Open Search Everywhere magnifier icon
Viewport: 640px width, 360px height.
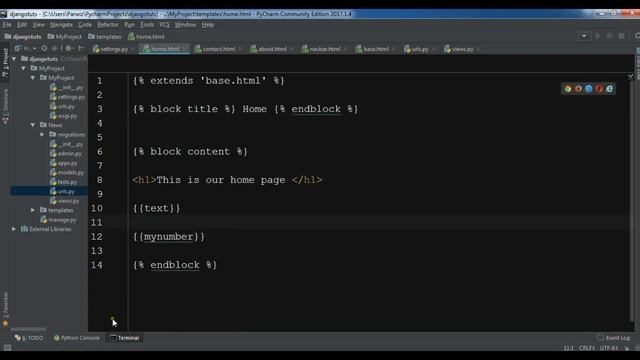[x=637, y=36]
